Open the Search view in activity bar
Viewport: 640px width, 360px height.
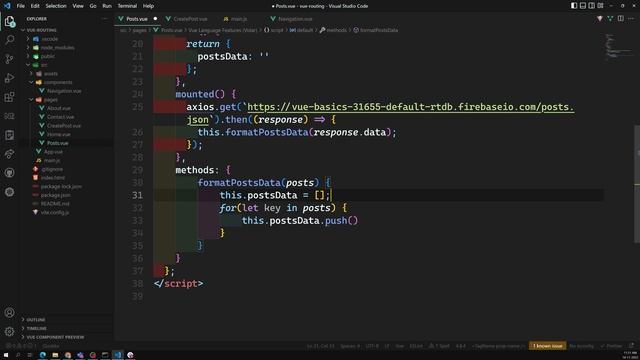click(9, 40)
